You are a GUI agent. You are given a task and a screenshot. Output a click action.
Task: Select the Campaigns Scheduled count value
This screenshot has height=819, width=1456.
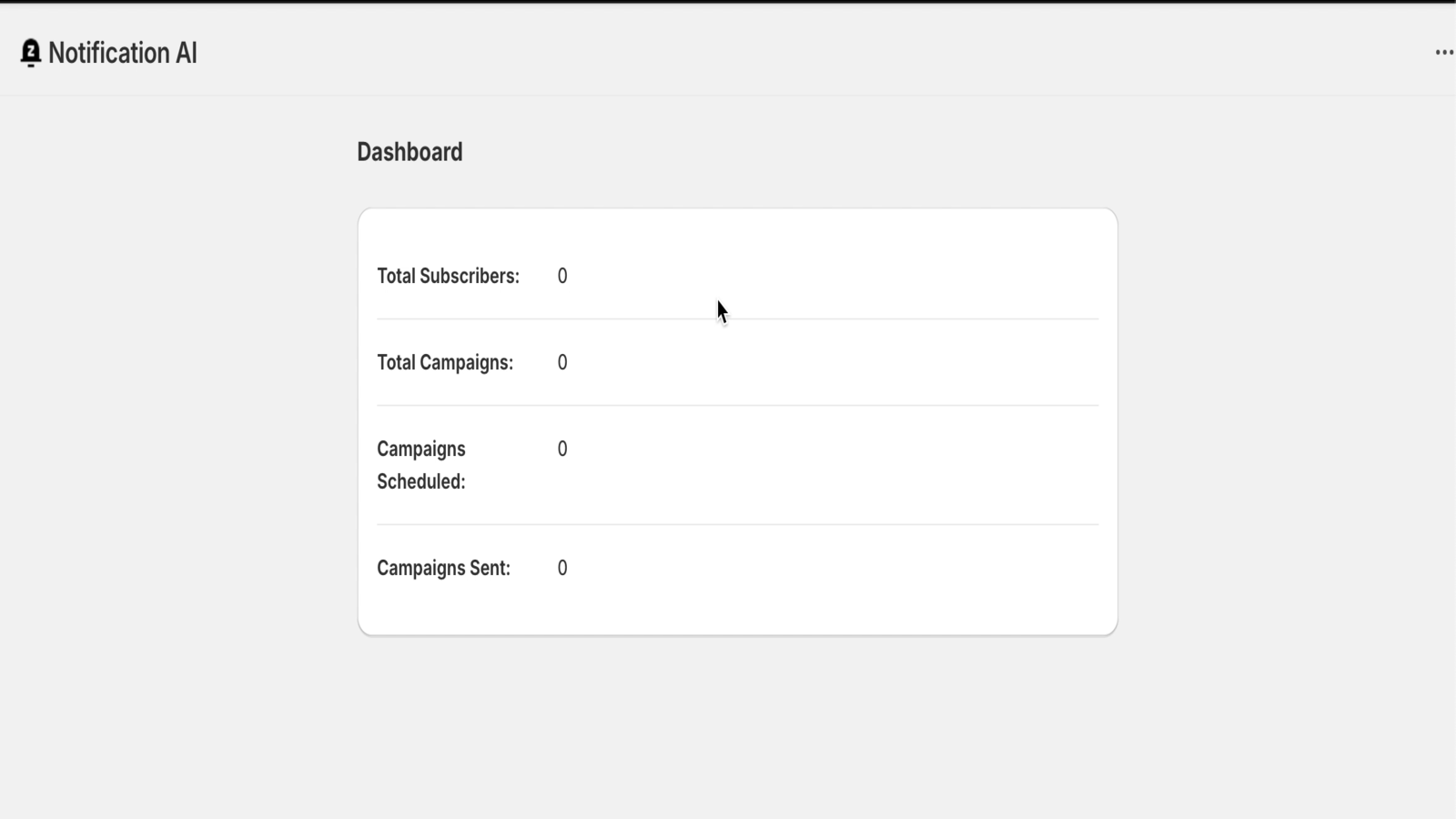pyautogui.click(x=562, y=449)
